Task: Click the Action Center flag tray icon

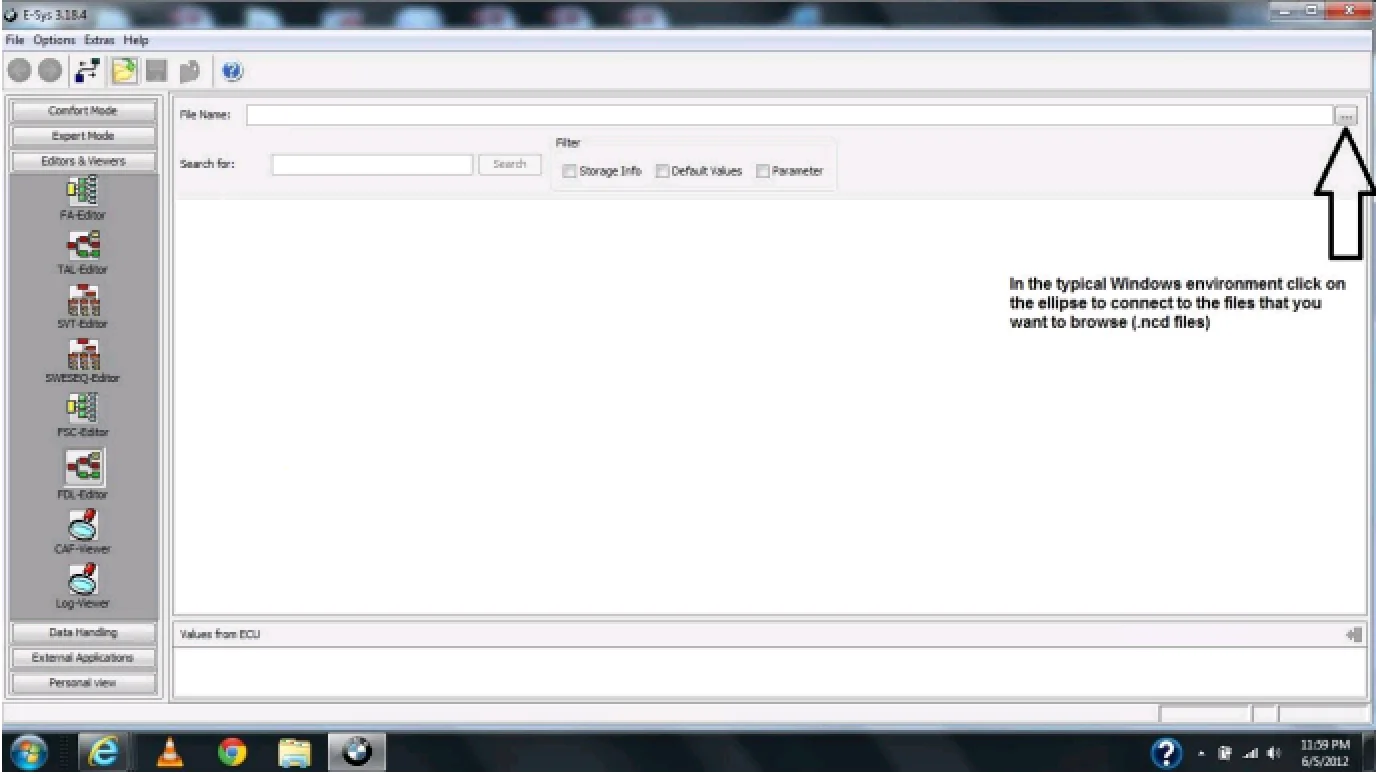Action: click(1226, 753)
